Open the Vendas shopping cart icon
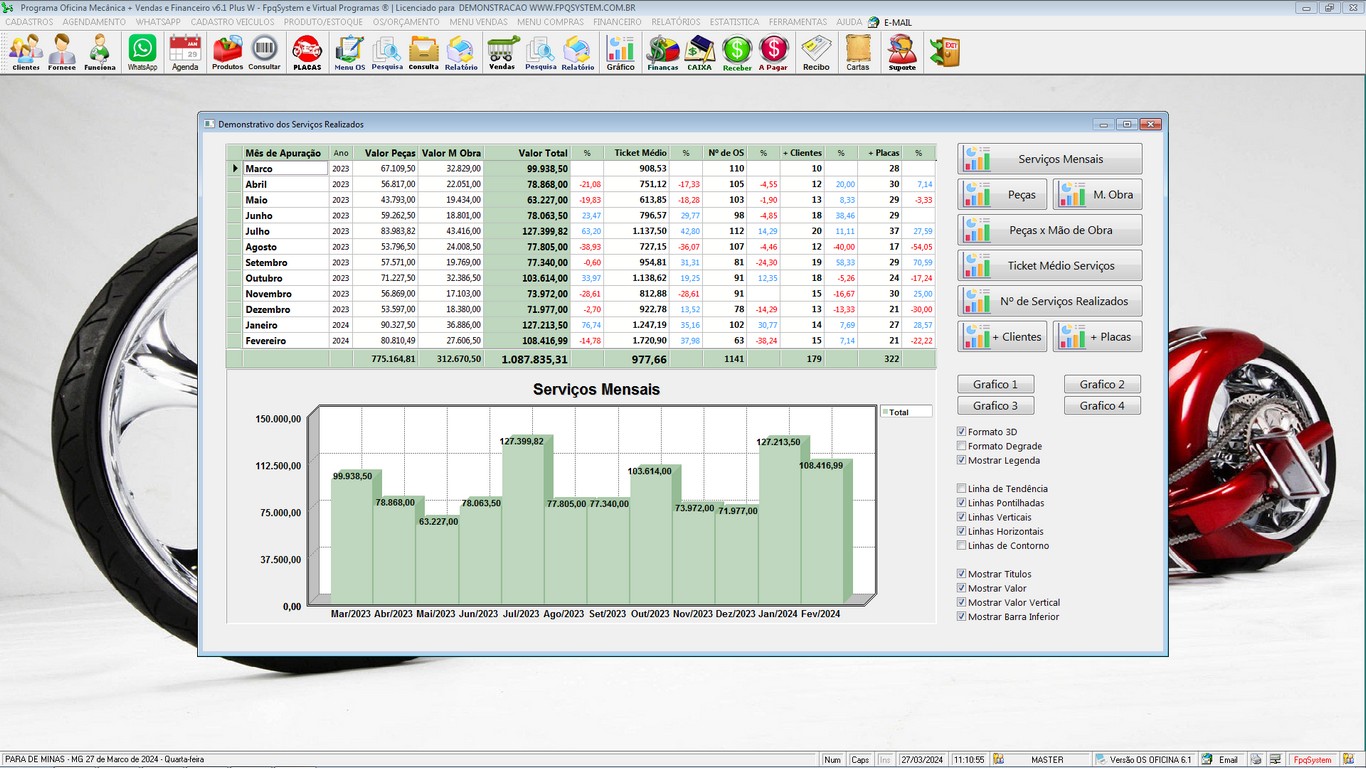The width and height of the screenshot is (1366, 768). (503, 52)
